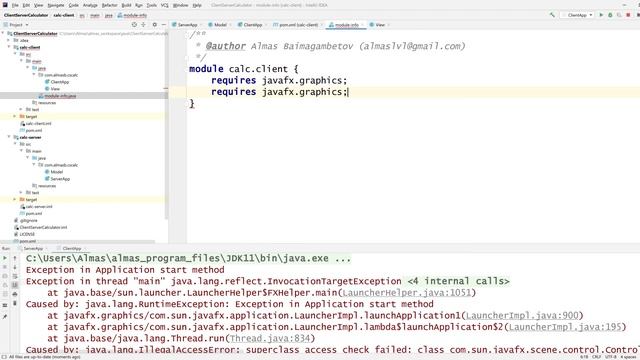Expand the target folder under calc-client

(x=15, y=116)
